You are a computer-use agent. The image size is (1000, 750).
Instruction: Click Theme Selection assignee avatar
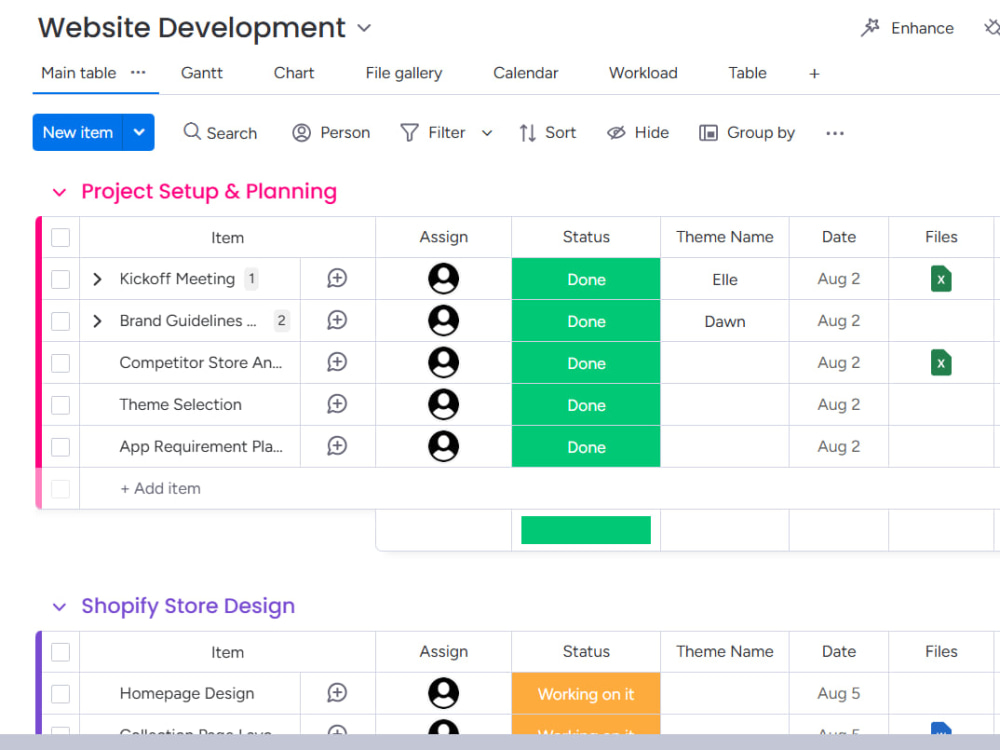[443, 404]
